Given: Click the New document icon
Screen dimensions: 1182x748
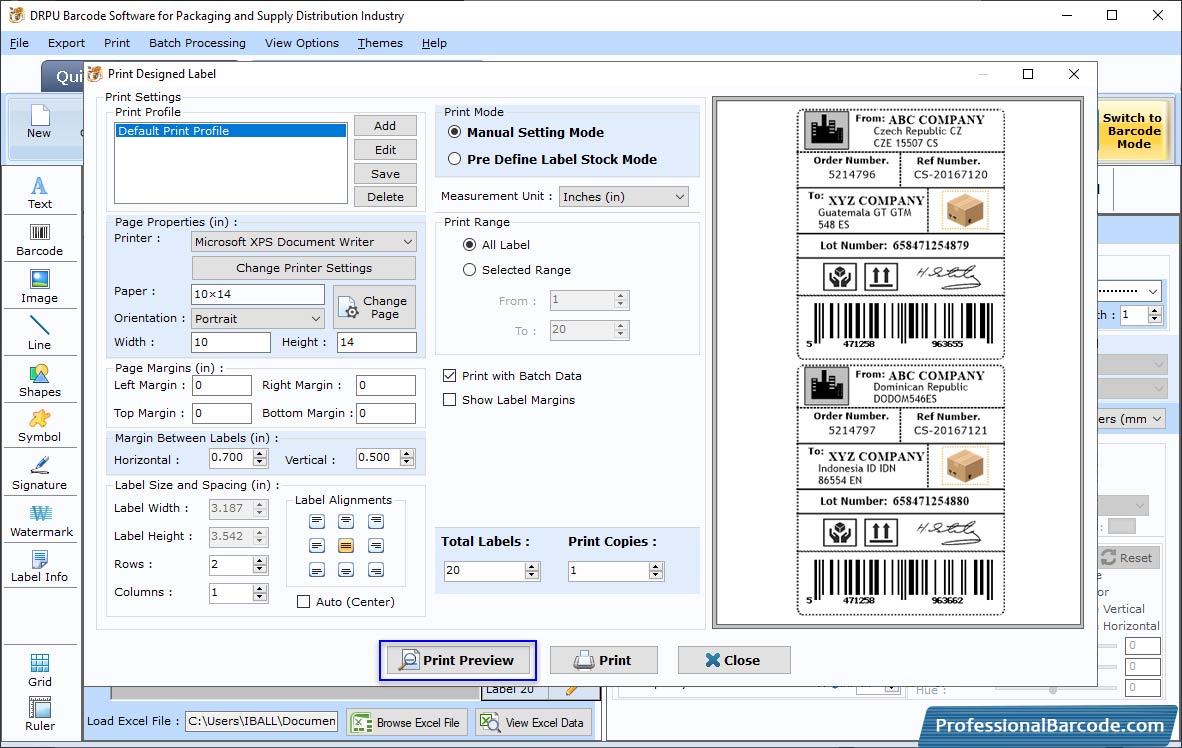Looking at the screenshot, I should point(38,122).
